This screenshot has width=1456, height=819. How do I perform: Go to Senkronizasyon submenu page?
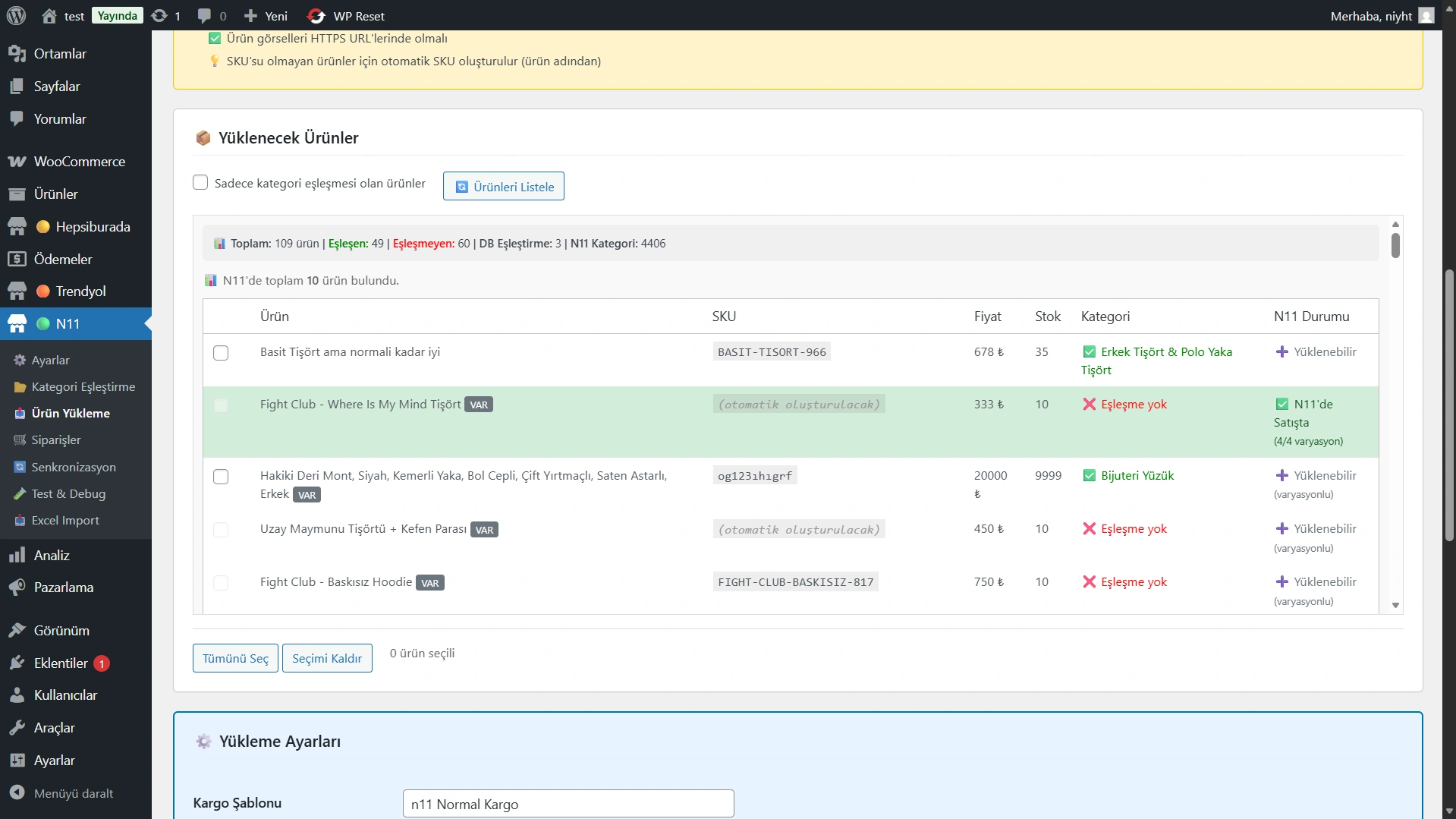74,468
